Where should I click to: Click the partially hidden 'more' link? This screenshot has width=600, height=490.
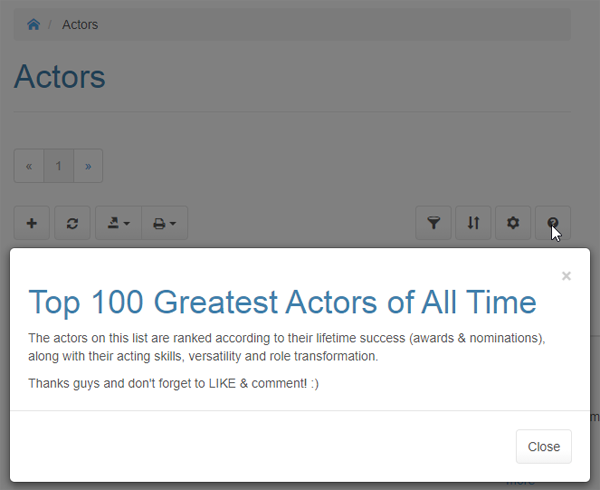coord(520,483)
